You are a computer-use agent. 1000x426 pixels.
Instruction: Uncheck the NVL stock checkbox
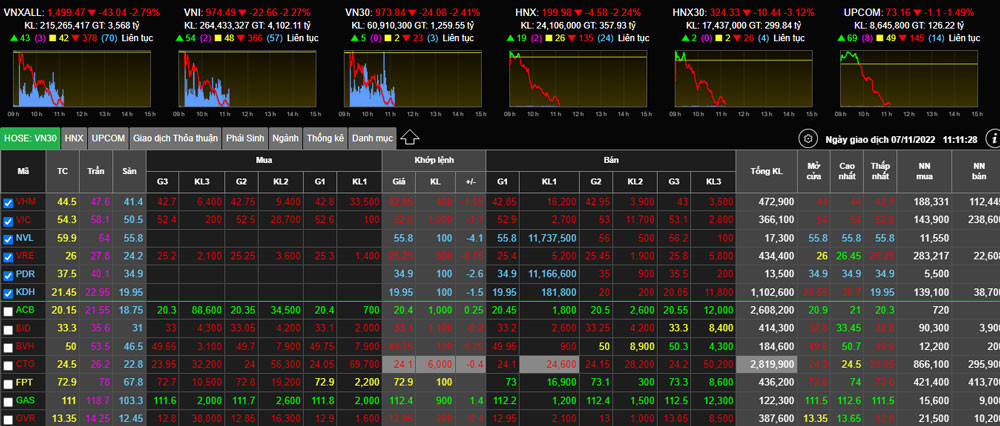(8, 238)
